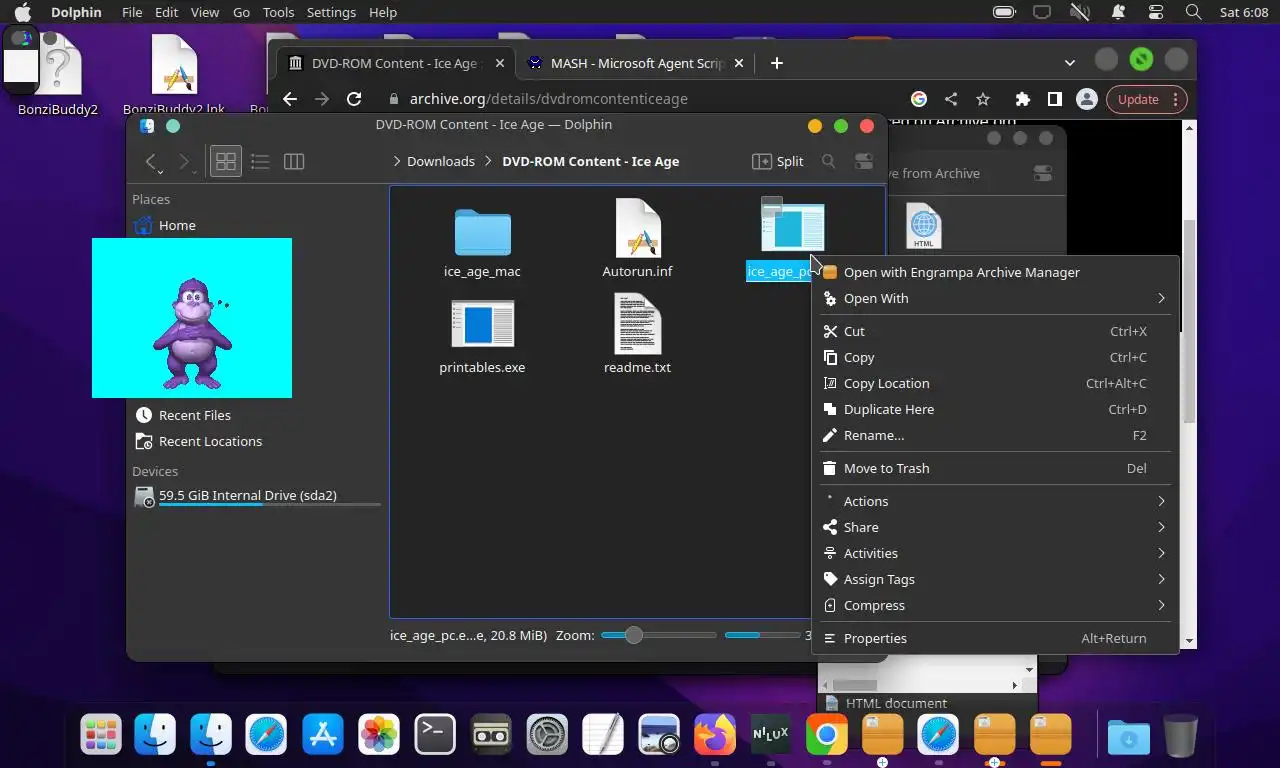The image size is (1280, 768).
Task: Open a new browser tab
Action: click(776, 63)
